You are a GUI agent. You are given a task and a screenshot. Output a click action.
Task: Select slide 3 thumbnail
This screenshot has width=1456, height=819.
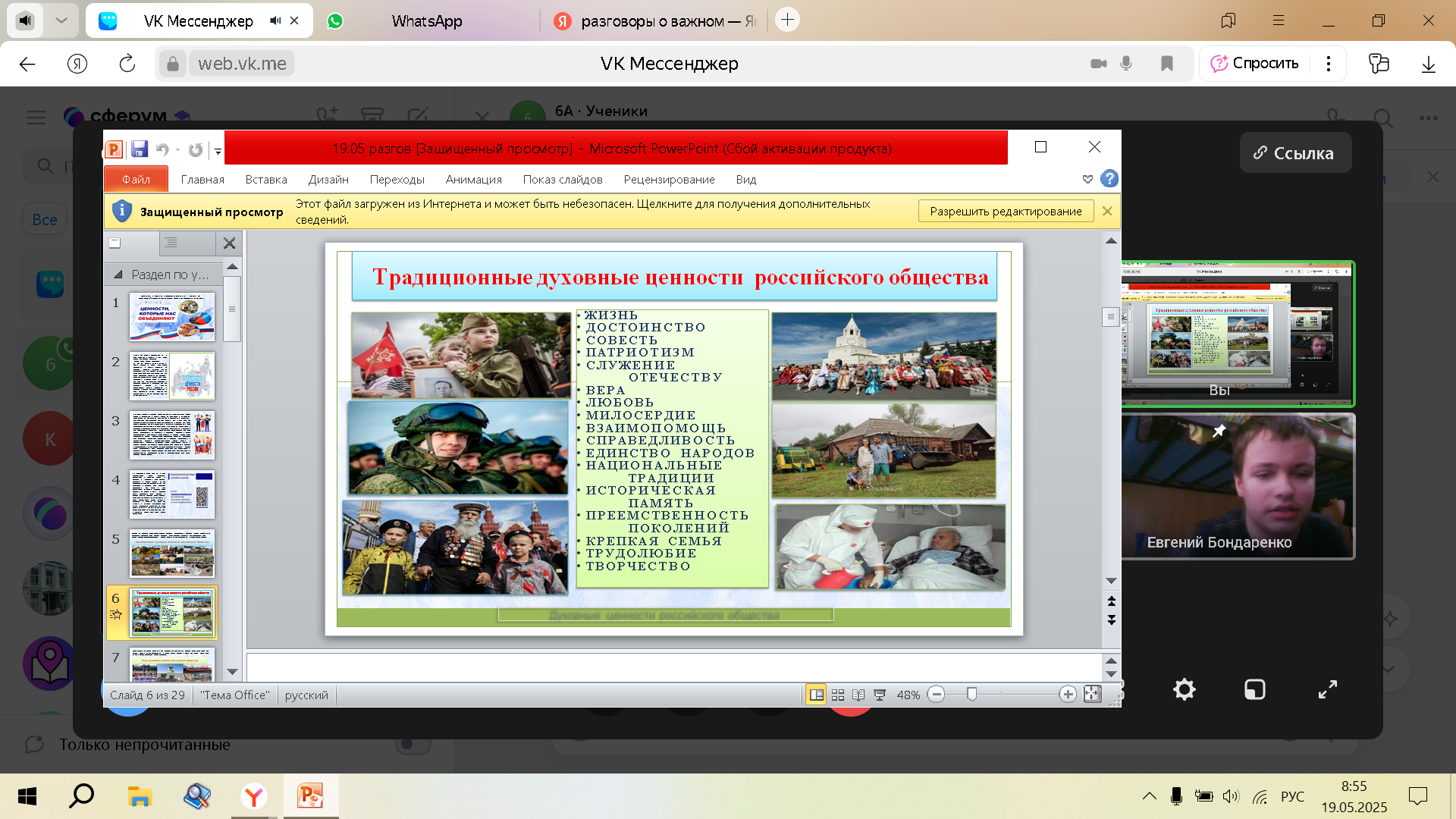172,435
